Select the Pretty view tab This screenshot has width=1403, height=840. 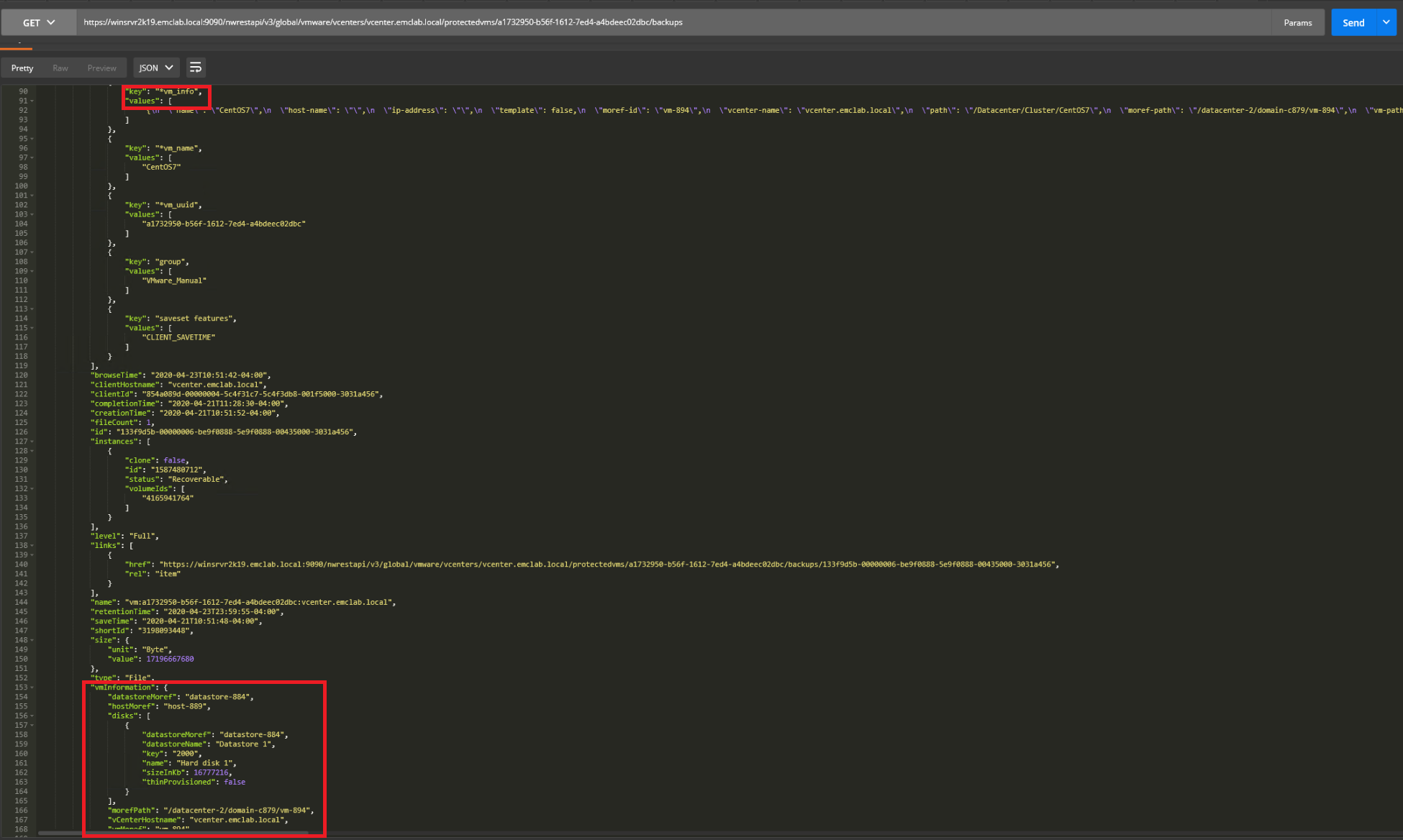coord(22,68)
